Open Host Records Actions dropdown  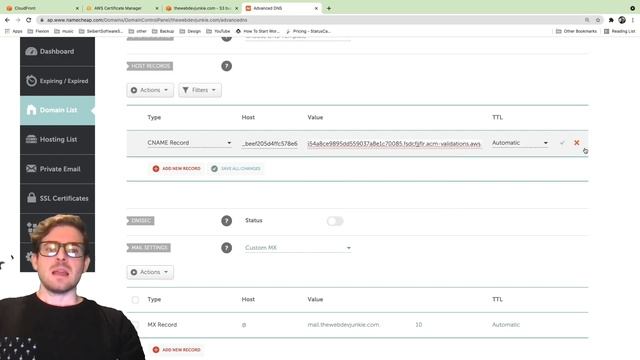(150, 90)
